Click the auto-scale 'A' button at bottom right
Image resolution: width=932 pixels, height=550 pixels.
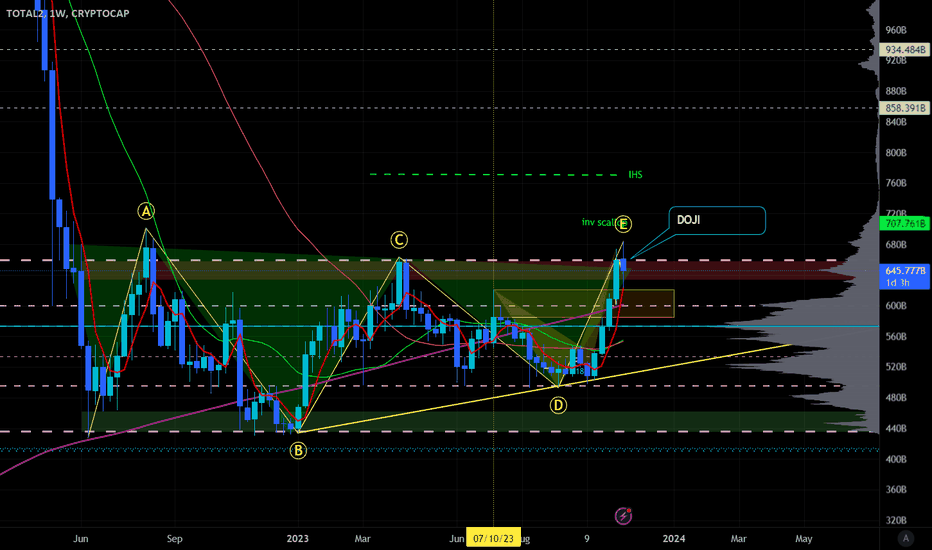pyautogui.click(x=906, y=538)
